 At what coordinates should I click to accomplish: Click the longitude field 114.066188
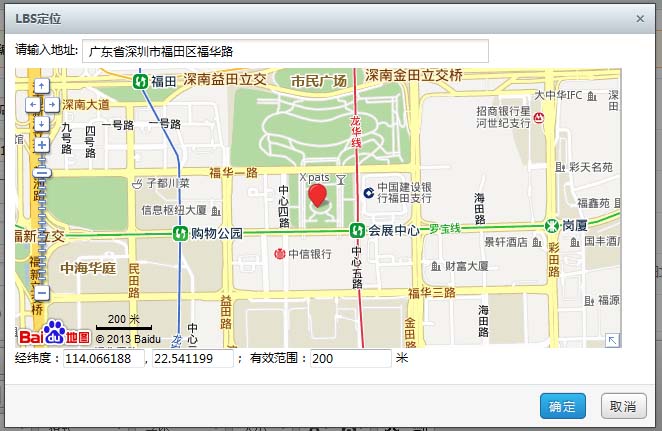pos(104,358)
